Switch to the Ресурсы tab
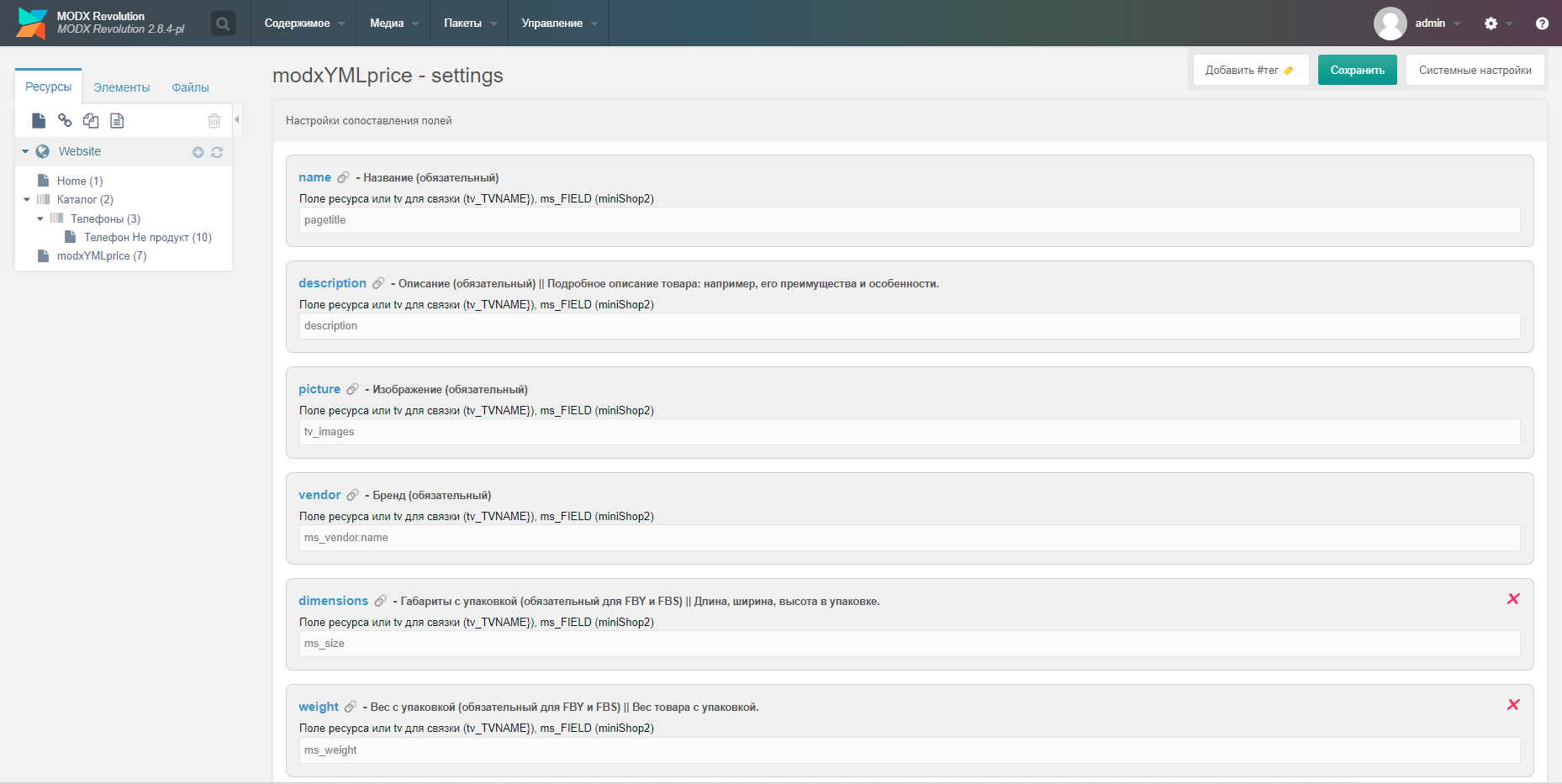This screenshot has height=784, width=1562. click(x=48, y=87)
